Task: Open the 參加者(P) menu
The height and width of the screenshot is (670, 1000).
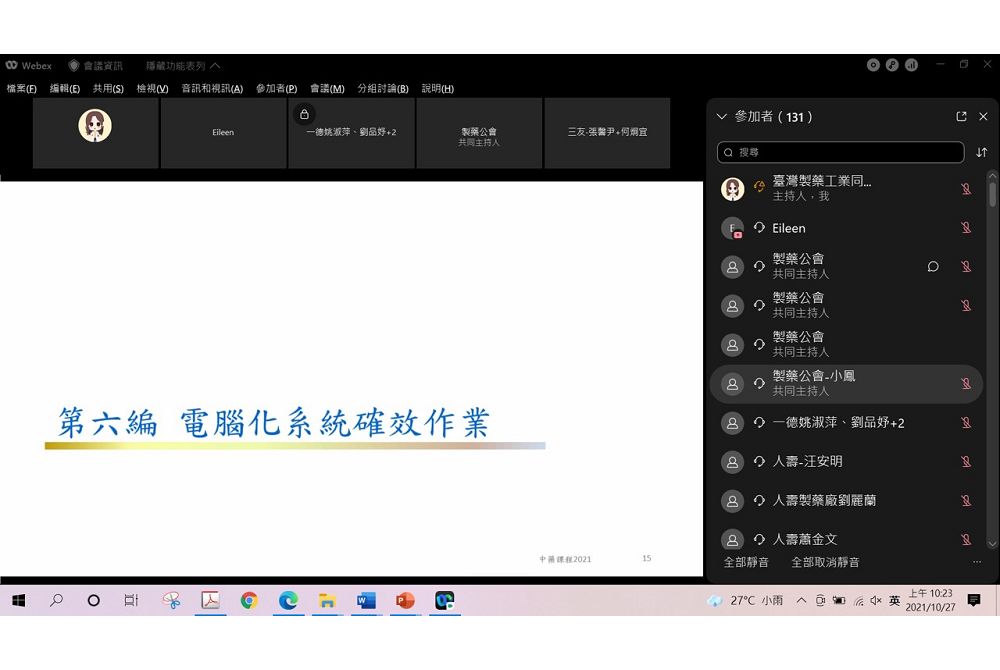Action: pos(277,89)
